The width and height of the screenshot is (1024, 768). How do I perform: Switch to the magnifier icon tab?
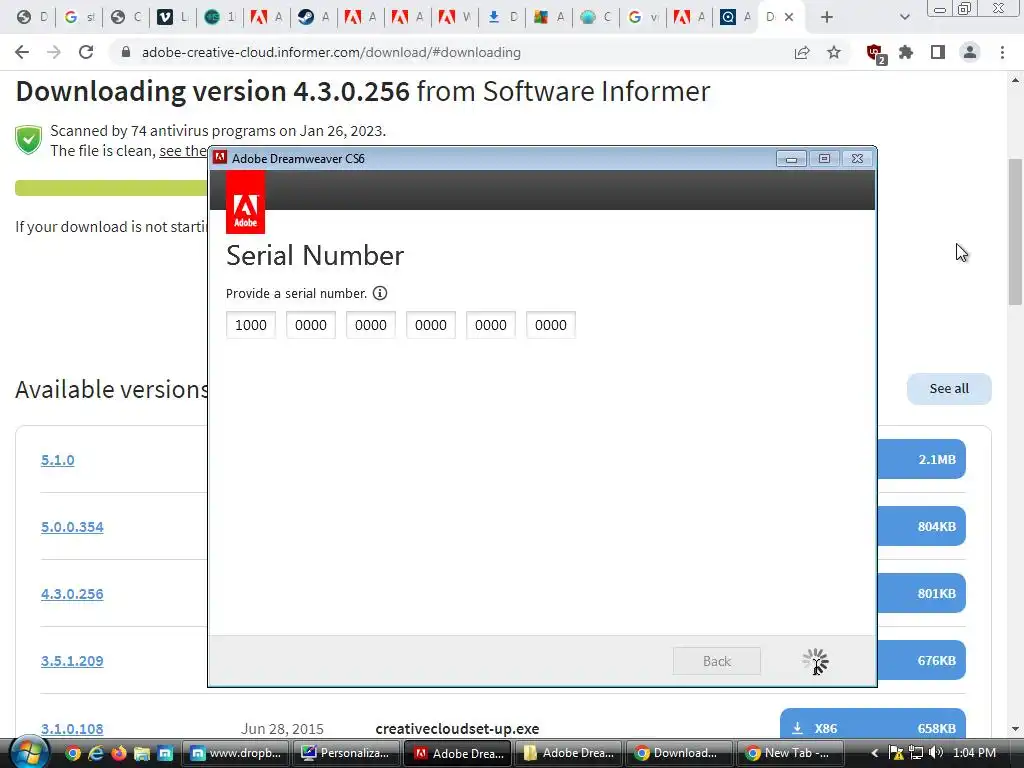736,17
